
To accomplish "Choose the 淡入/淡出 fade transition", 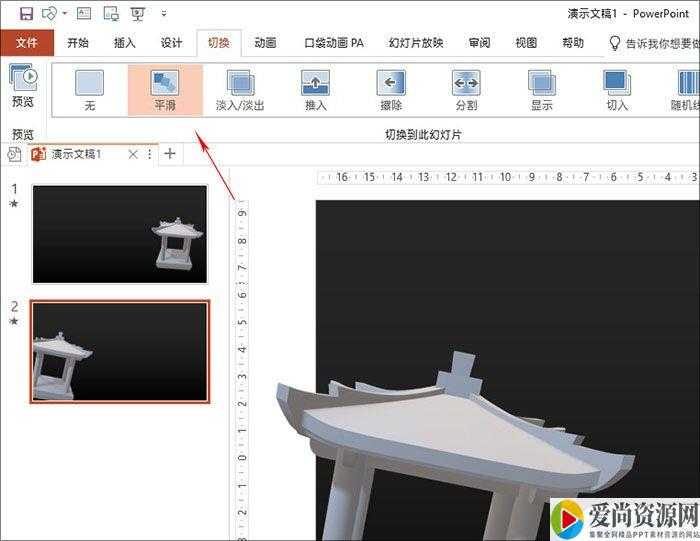I will (240, 89).
